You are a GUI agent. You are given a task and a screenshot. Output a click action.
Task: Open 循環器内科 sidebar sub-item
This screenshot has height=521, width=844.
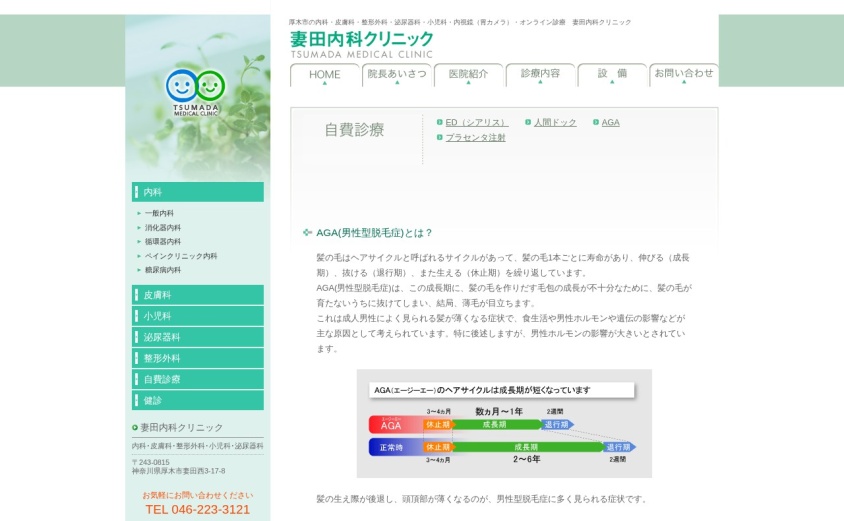tap(163, 242)
